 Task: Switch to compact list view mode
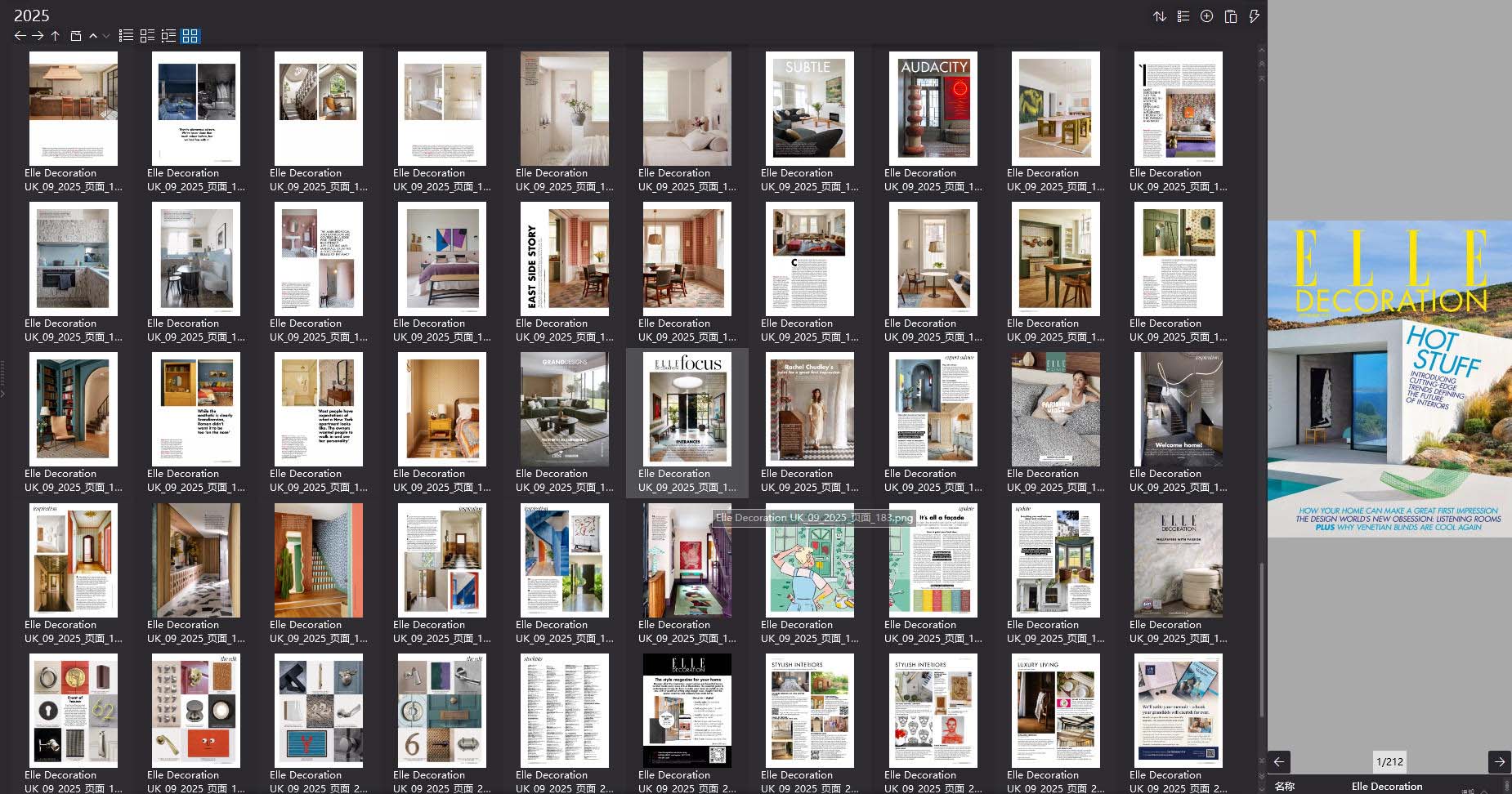pos(147,35)
